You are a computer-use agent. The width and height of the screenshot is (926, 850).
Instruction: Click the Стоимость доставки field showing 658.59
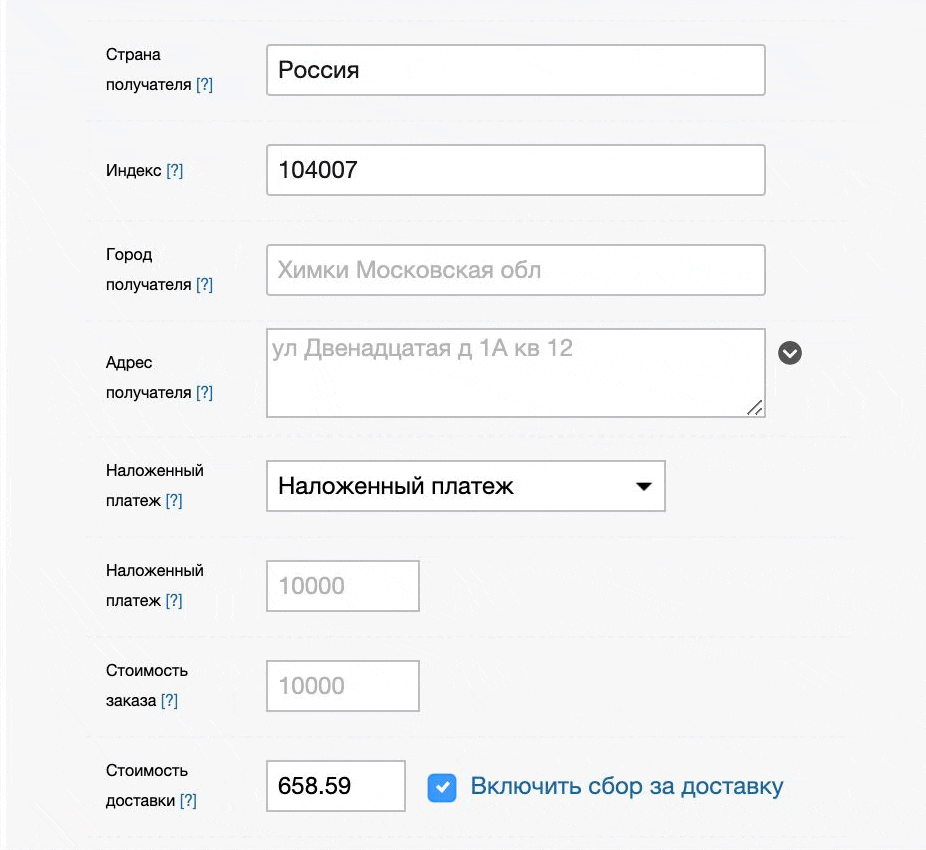pos(335,786)
